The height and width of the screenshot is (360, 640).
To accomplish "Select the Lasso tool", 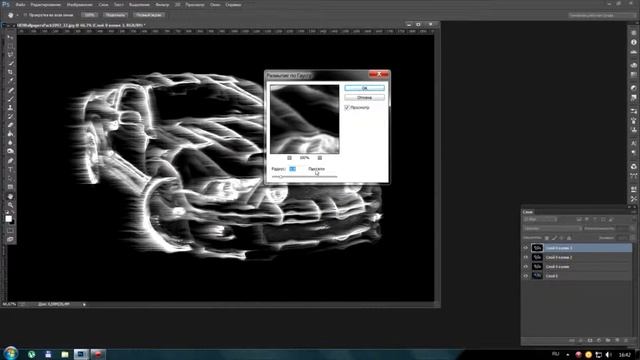I will point(11,54).
